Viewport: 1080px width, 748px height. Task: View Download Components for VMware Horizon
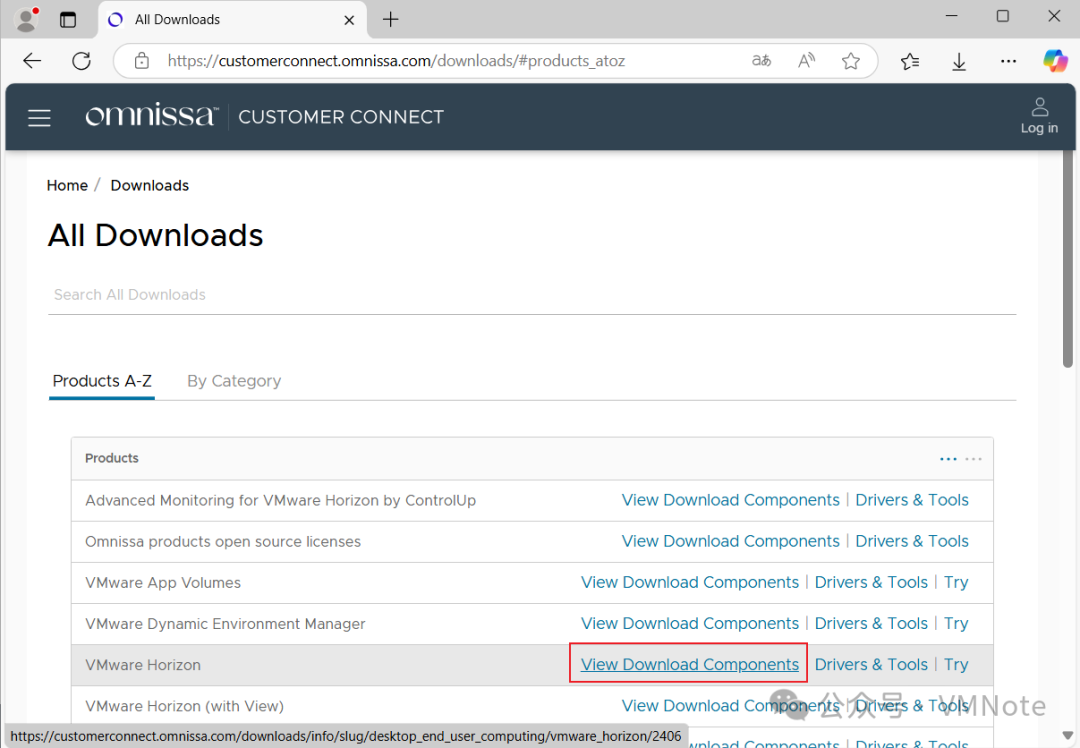[689, 665]
